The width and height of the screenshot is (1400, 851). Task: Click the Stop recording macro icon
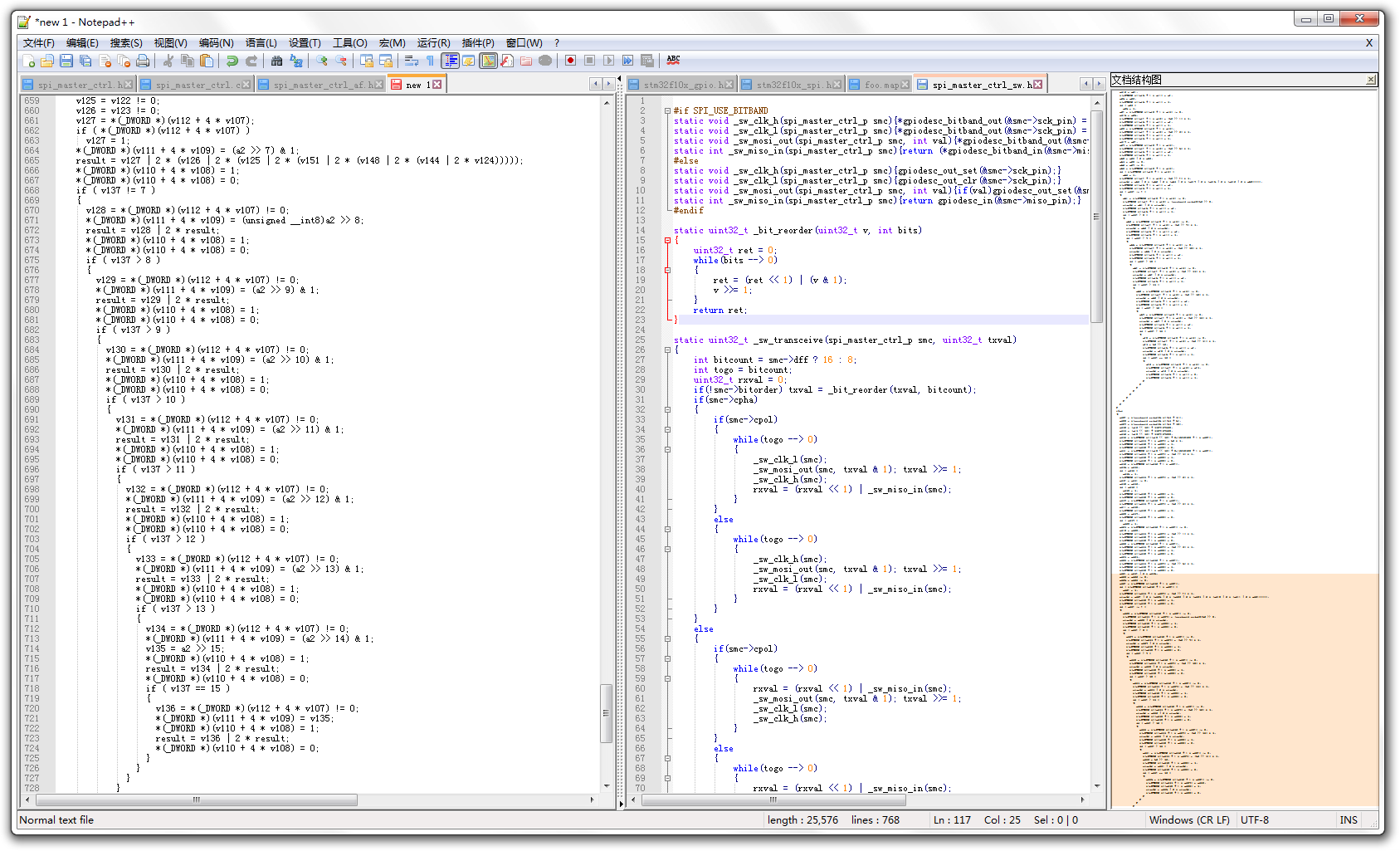tap(589, 61)
